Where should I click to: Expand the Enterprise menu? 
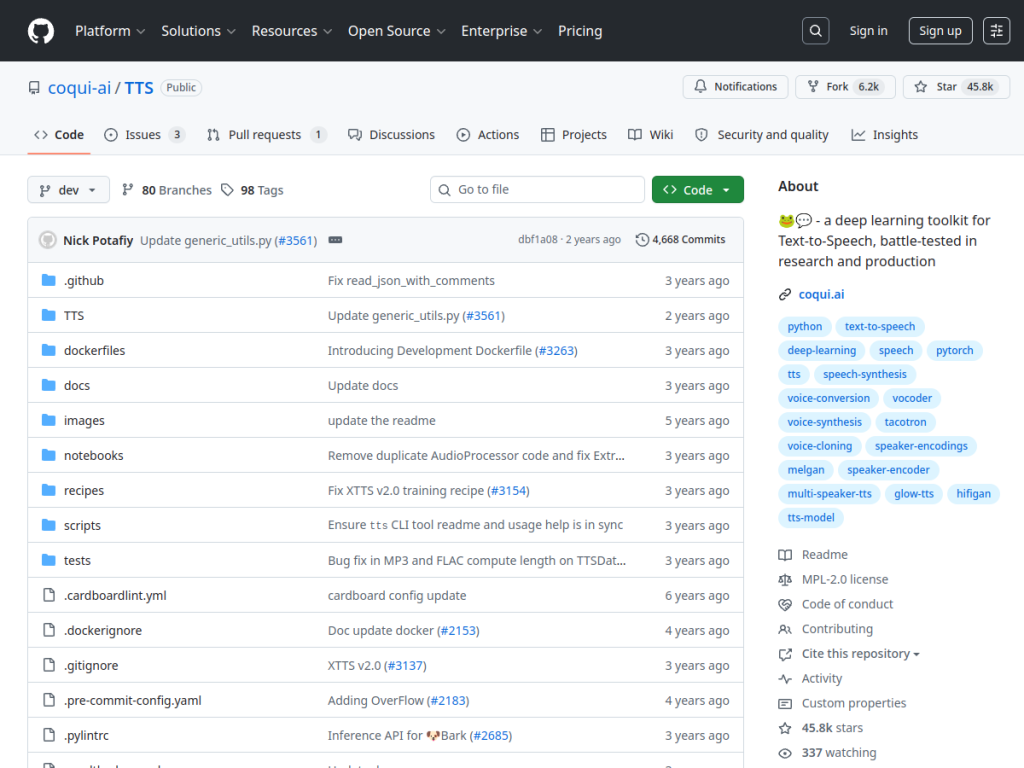501,31
